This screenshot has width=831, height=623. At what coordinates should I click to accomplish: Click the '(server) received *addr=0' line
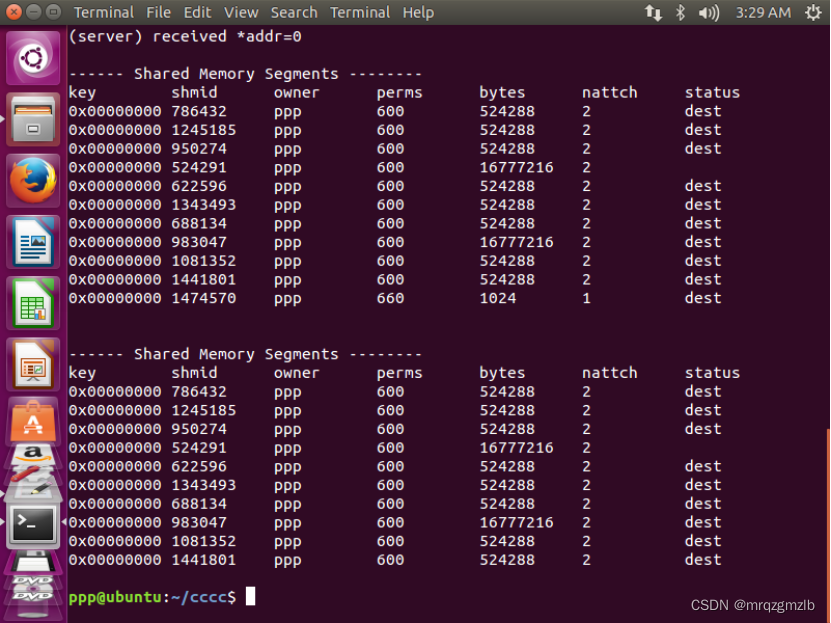[x=185, y=37]
